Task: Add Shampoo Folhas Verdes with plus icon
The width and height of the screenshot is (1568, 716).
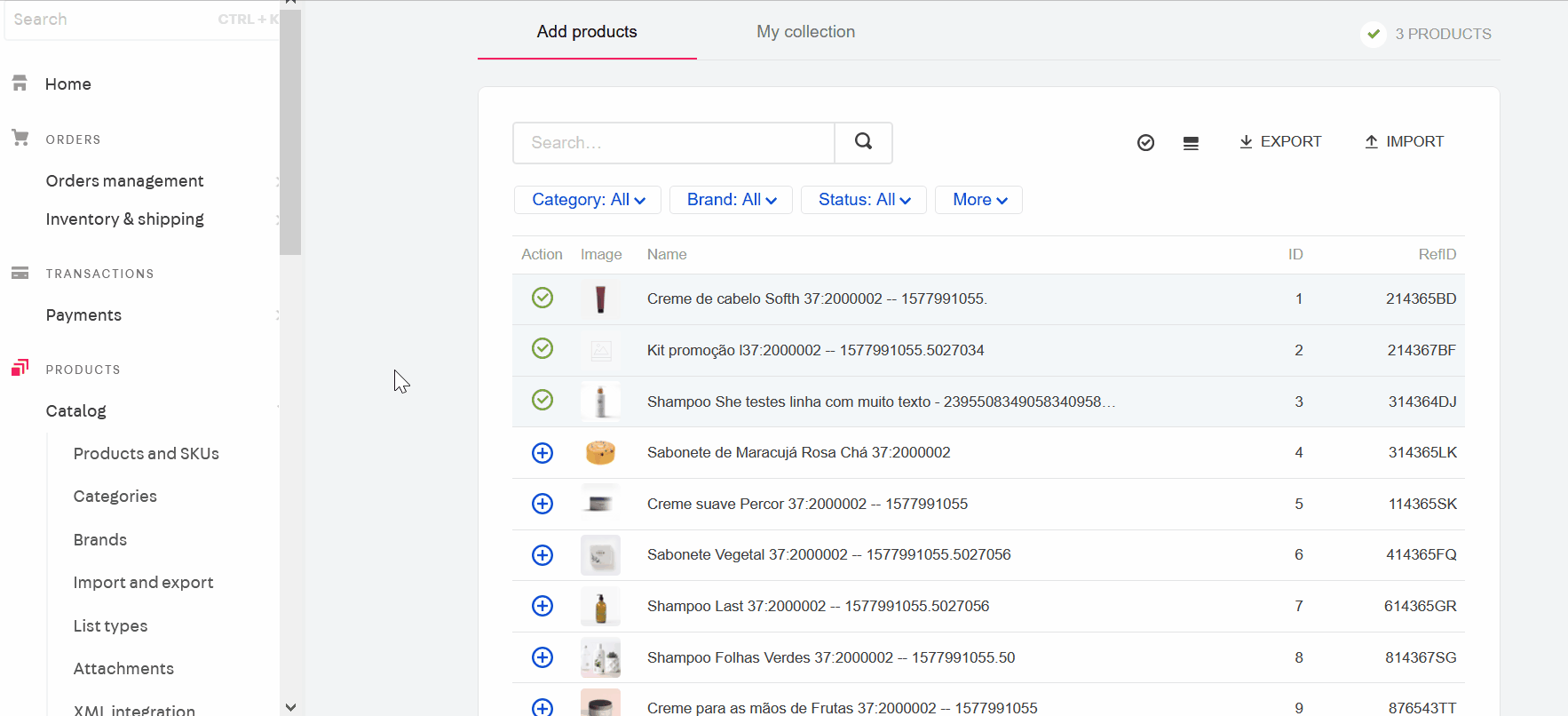Action: pyautogui.click(x=542, y=657)
